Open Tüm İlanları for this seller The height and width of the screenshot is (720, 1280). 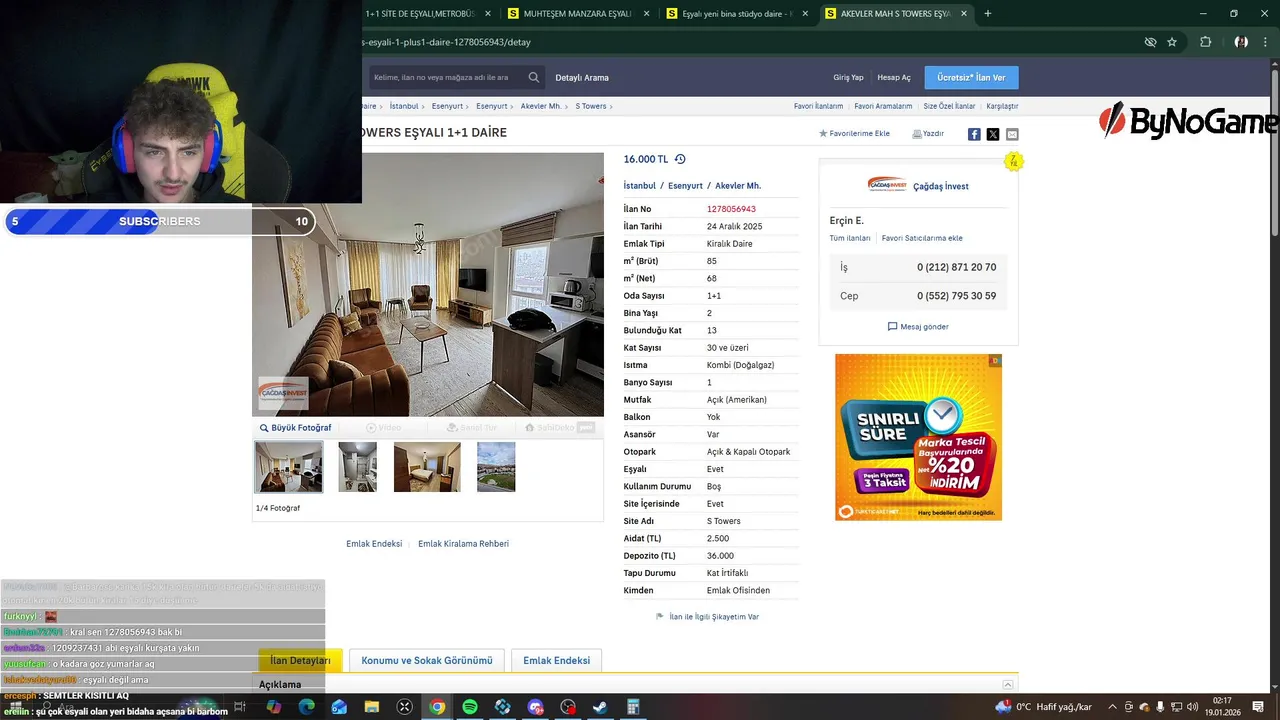coord(850,238)
